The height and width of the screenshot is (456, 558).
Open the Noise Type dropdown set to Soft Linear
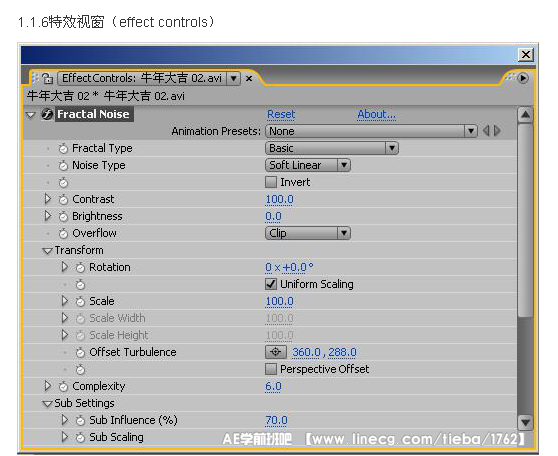coord(308,165)
